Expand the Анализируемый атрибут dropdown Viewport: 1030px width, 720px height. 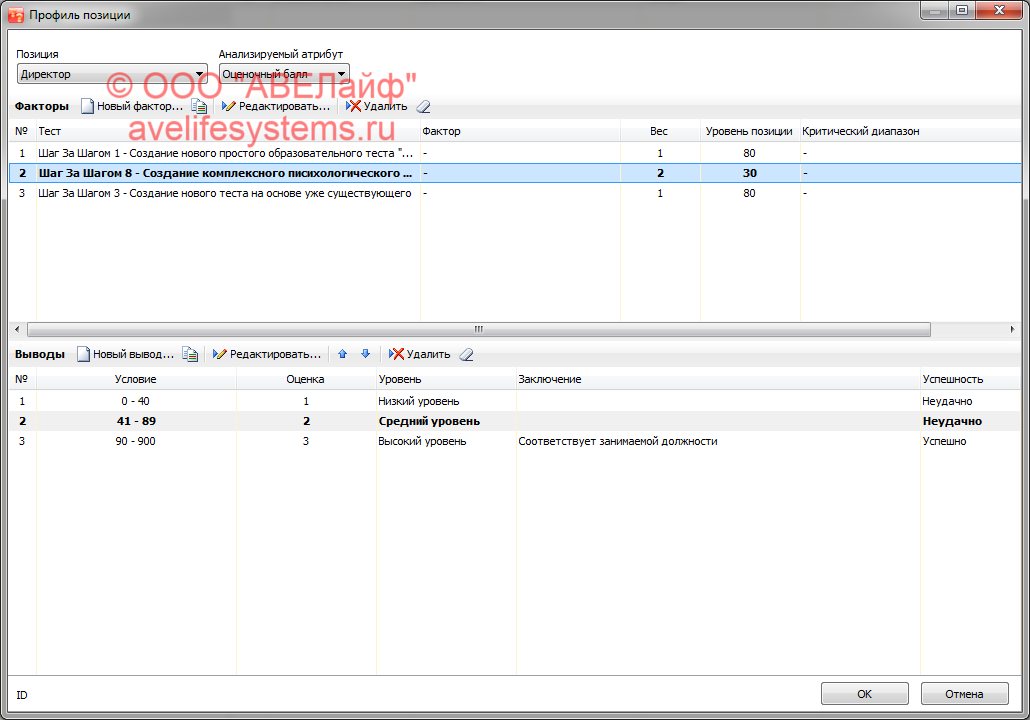coord(284,74)
